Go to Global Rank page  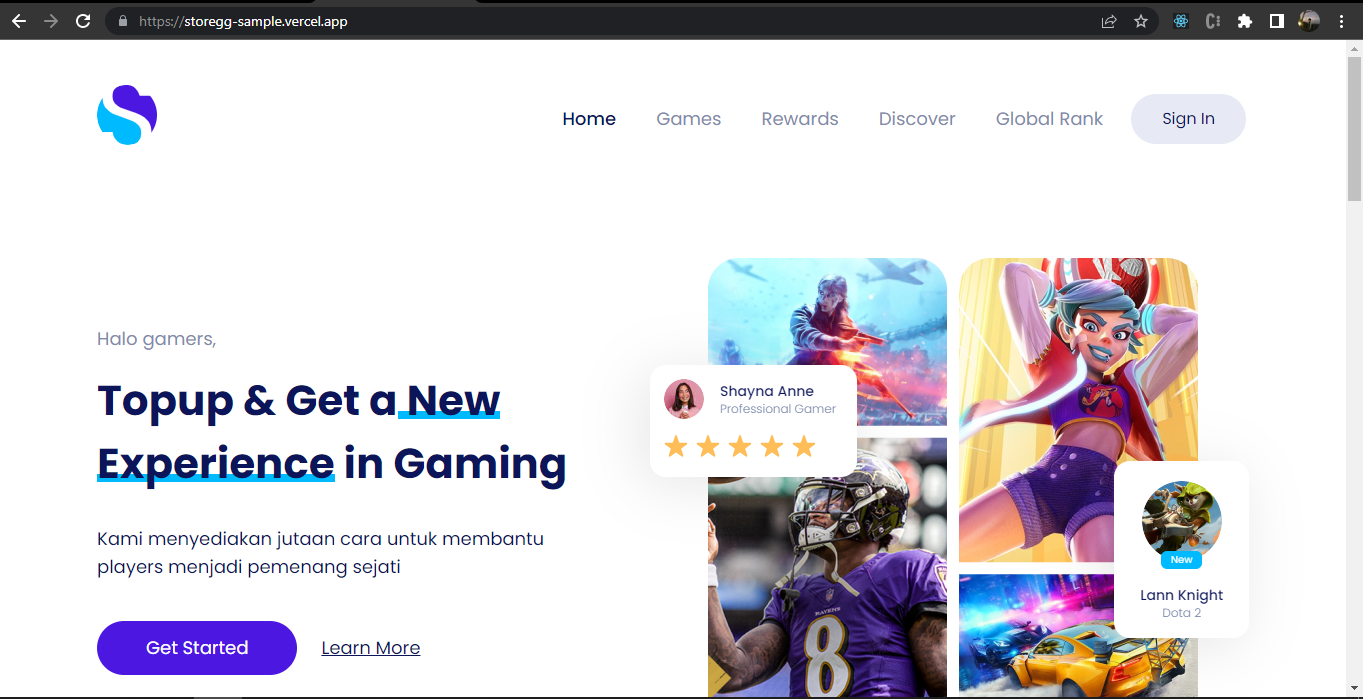coord(1049,119)
